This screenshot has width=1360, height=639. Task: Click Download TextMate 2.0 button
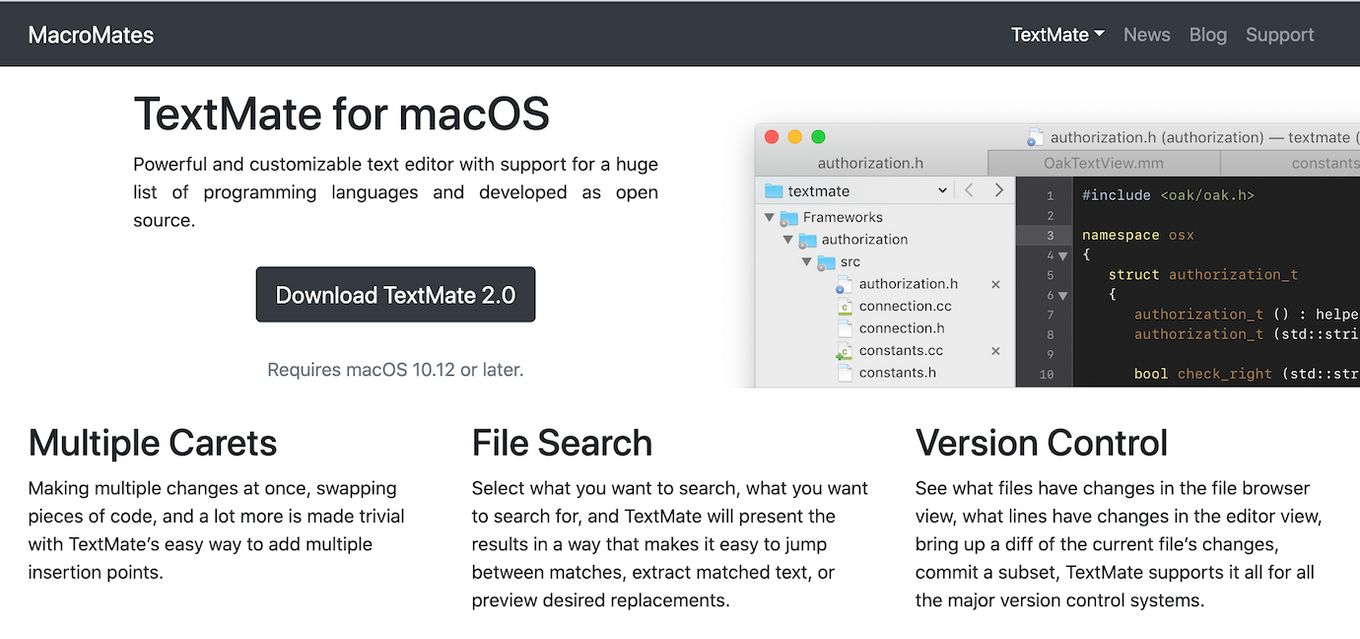pyautogui.click(x=395, y=295)
